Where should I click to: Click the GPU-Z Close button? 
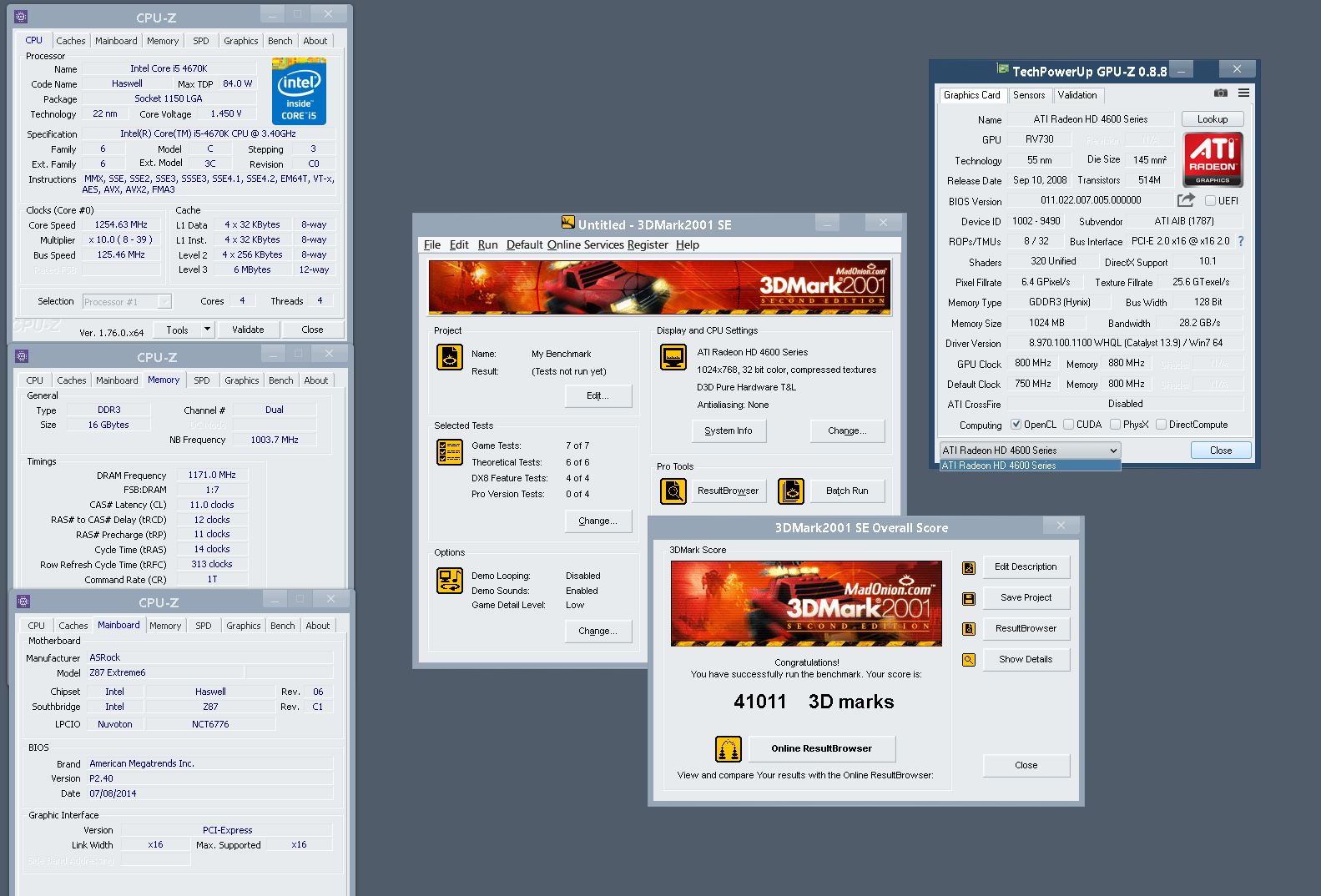pyautogui.click(x=1221, y=451)
